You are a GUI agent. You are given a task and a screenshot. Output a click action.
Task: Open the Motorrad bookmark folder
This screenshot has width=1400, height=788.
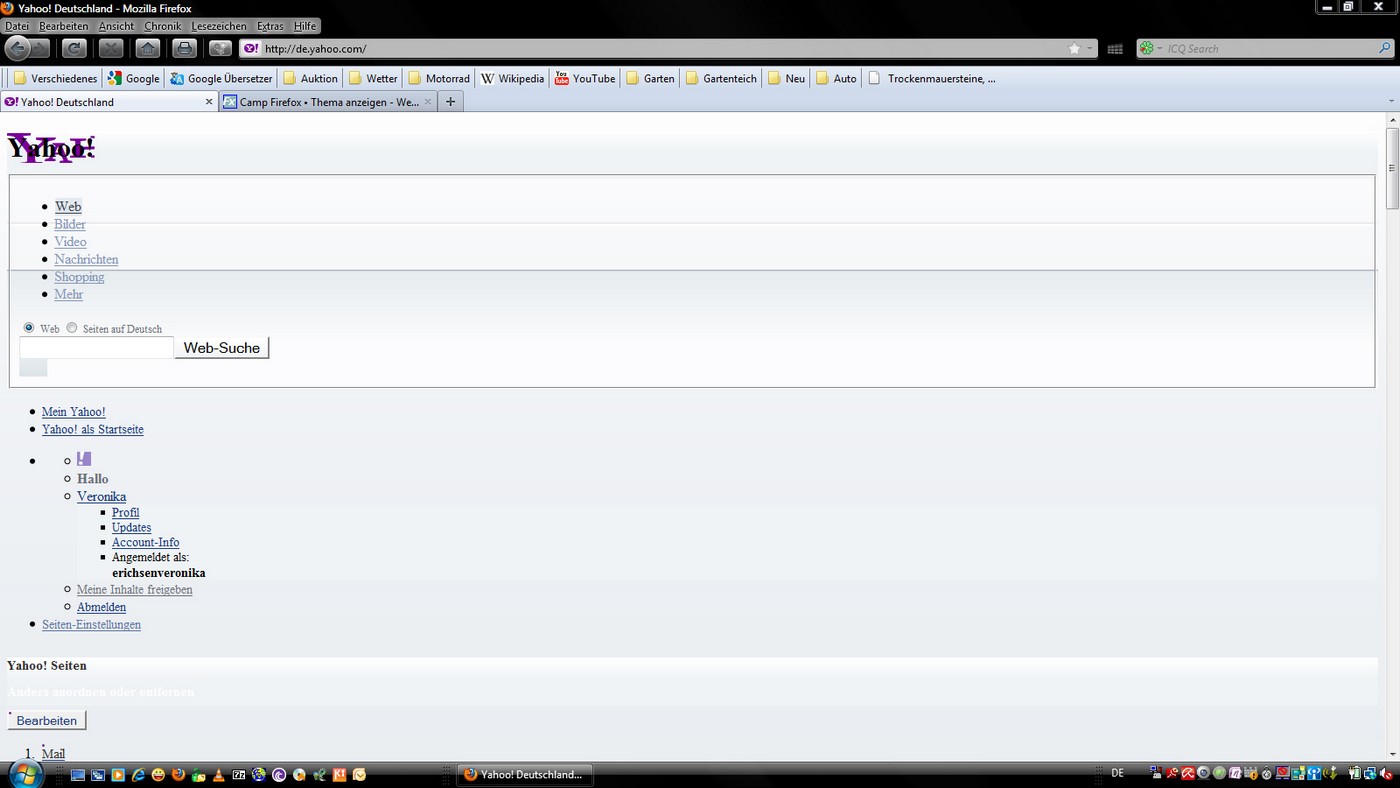coord(438,78)
